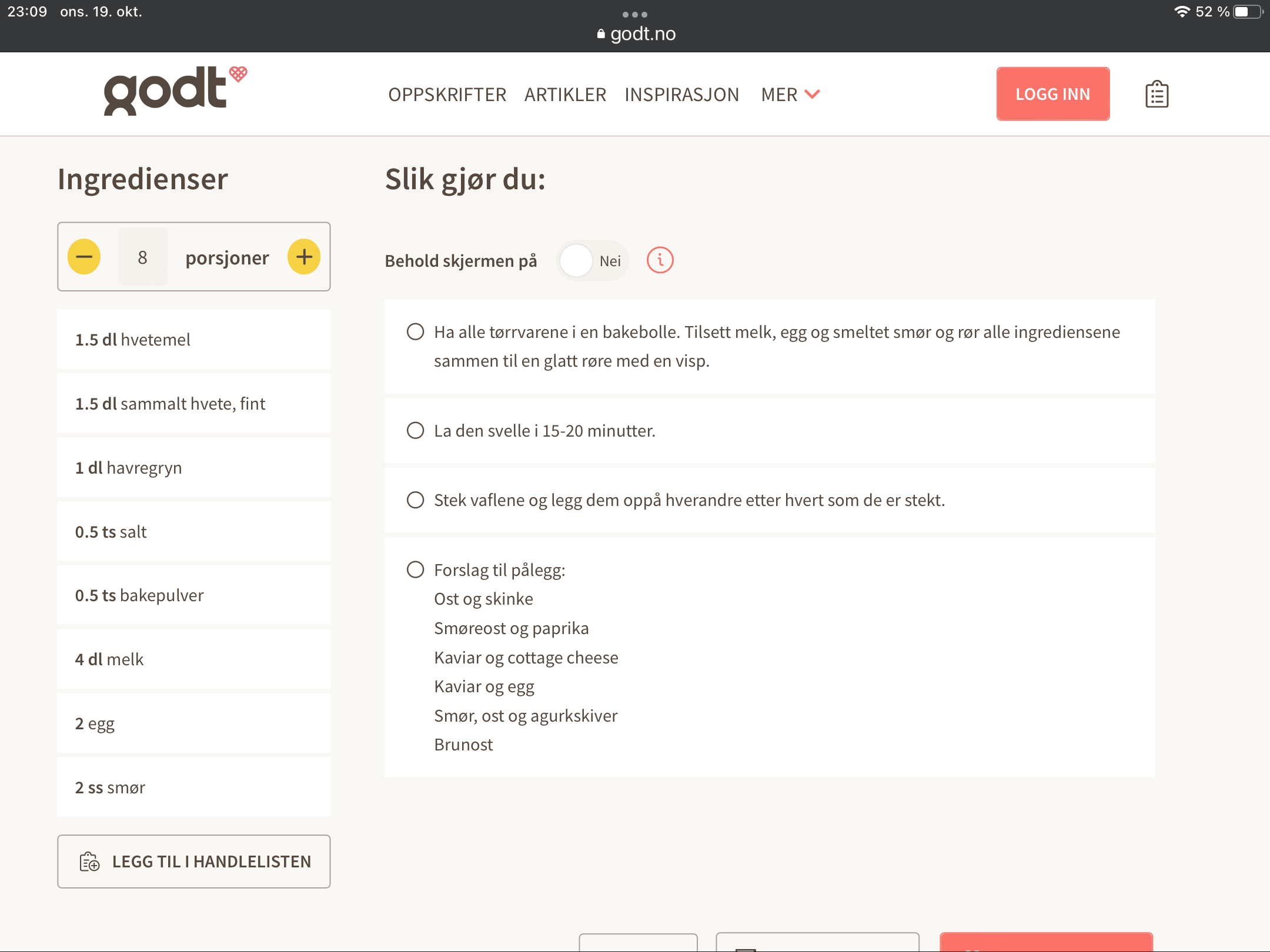Toggle Behold skjermen på switch
This screenshot has height=952, width=1270.
pyautogui.click(x=593, y=260)
